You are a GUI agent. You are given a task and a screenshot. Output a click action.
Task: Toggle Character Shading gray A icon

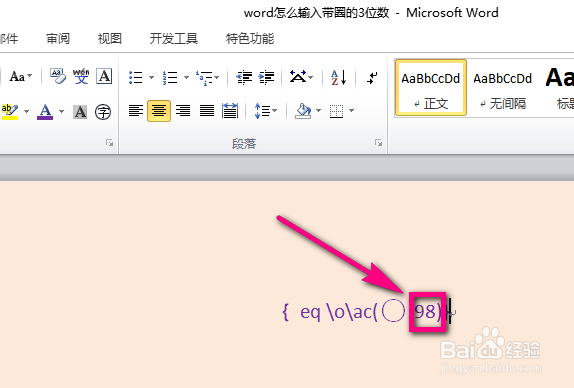(x=80, y=112)
